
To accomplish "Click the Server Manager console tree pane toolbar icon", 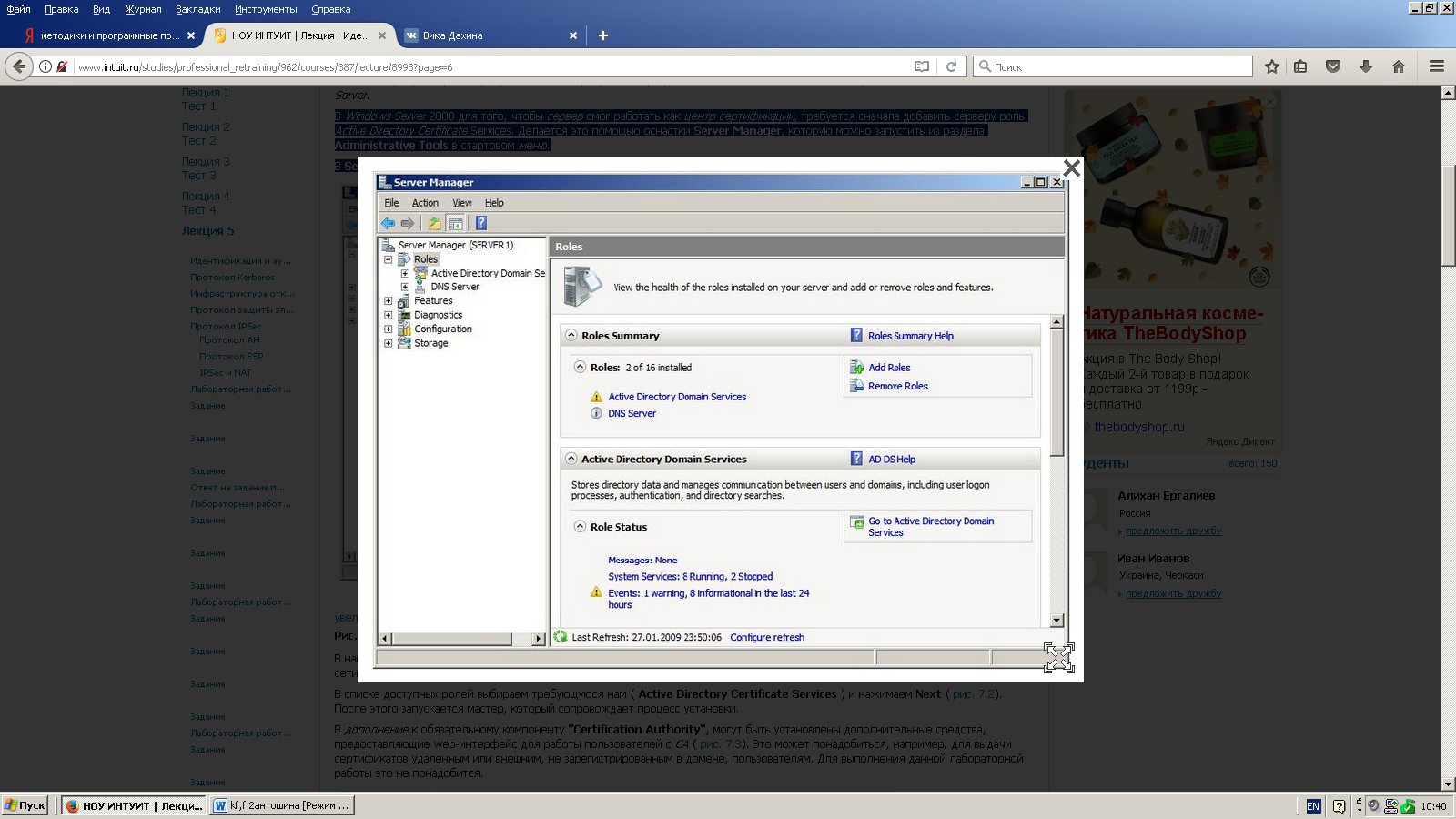I will (456, 223).
